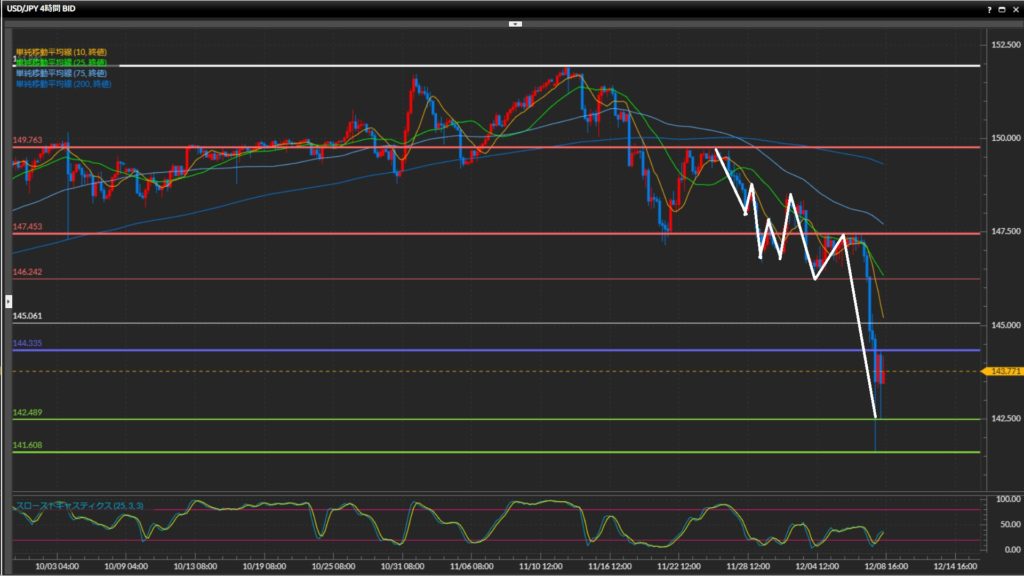Maximize the USD/JPY chart window

pos(1000,8)
